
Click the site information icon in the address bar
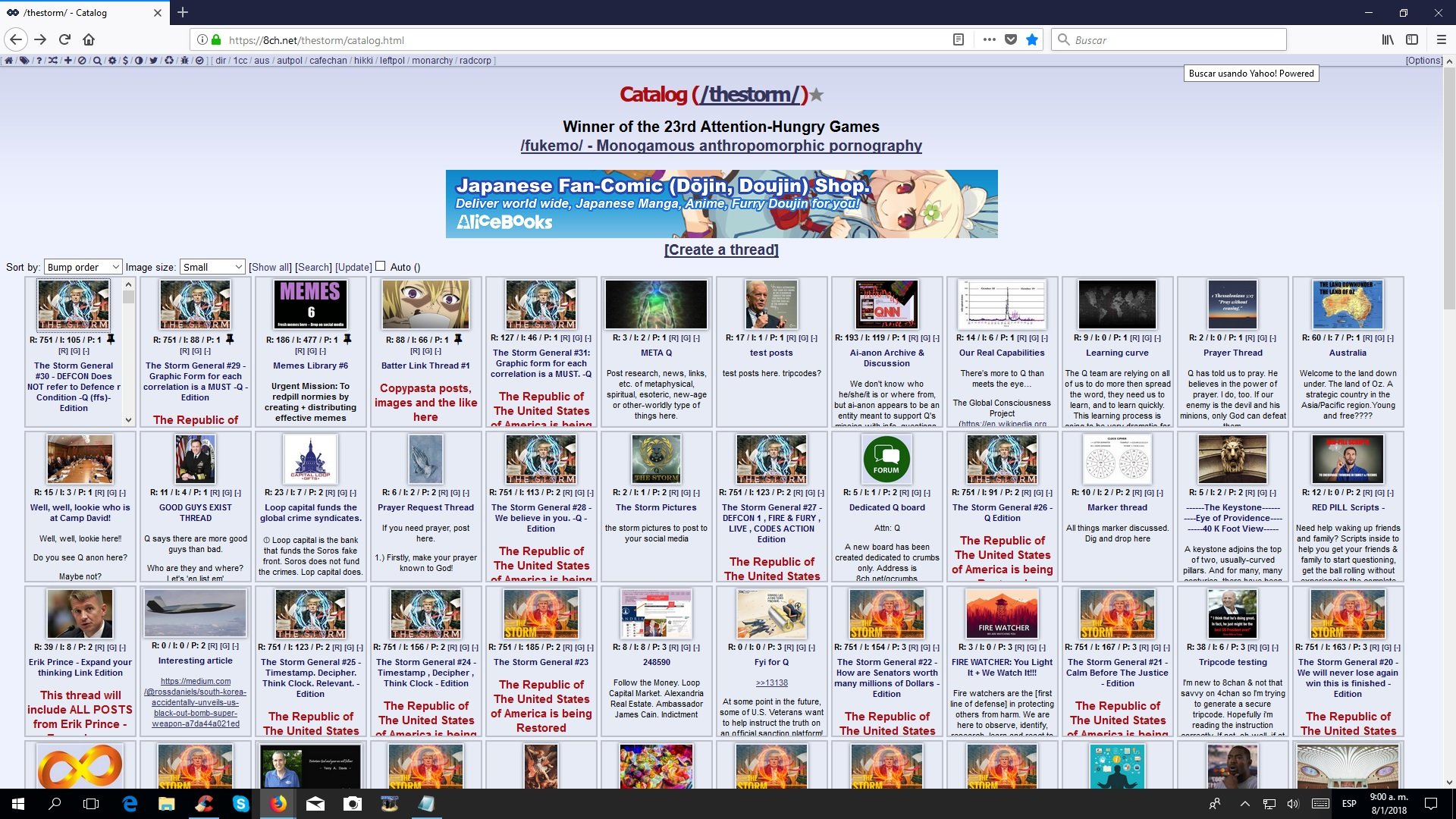[x=202, y=39]
